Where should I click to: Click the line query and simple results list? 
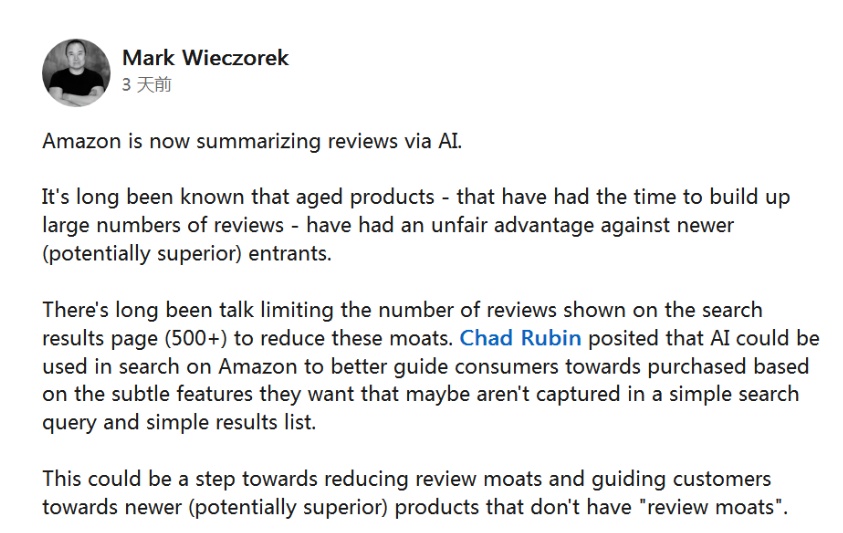tap(179, 423)
